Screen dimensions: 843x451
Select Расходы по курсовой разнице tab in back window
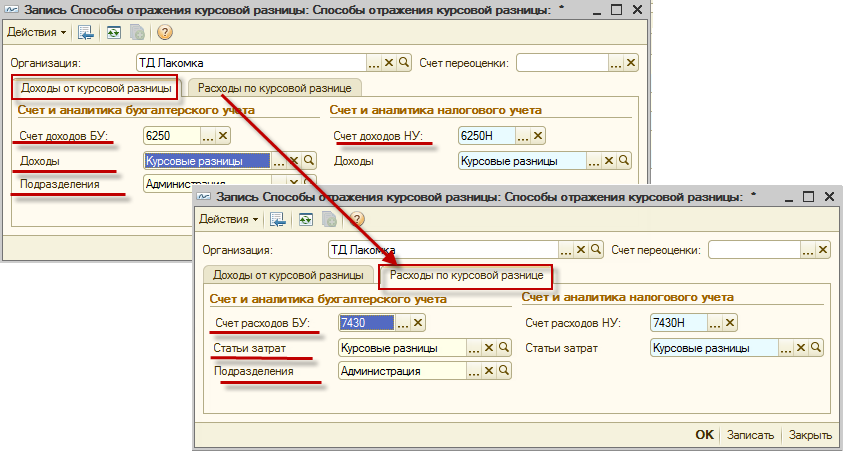pos(274,88)
